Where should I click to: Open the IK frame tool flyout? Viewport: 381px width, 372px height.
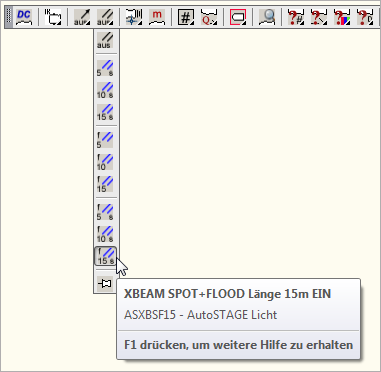click(x=53, y=17)
